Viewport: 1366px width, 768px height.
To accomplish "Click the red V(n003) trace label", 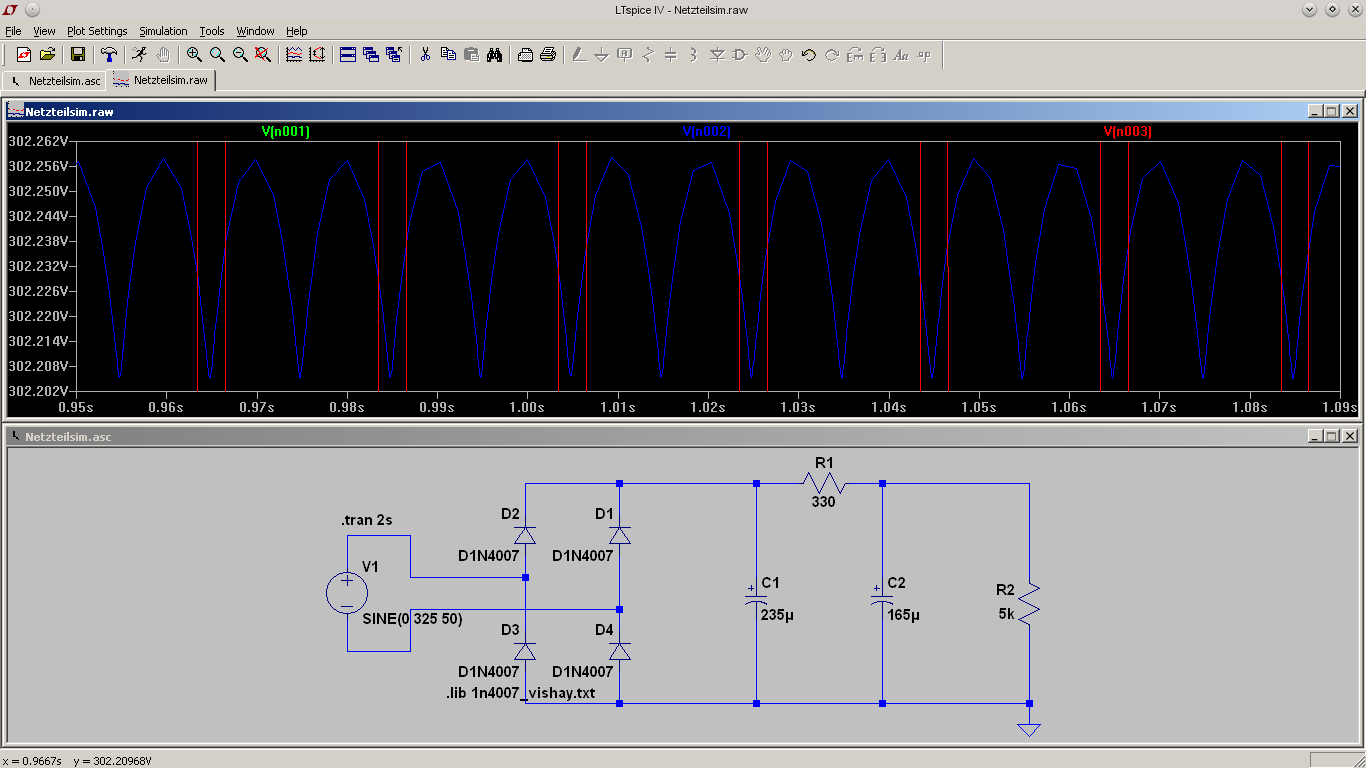I will [1127, 131].
